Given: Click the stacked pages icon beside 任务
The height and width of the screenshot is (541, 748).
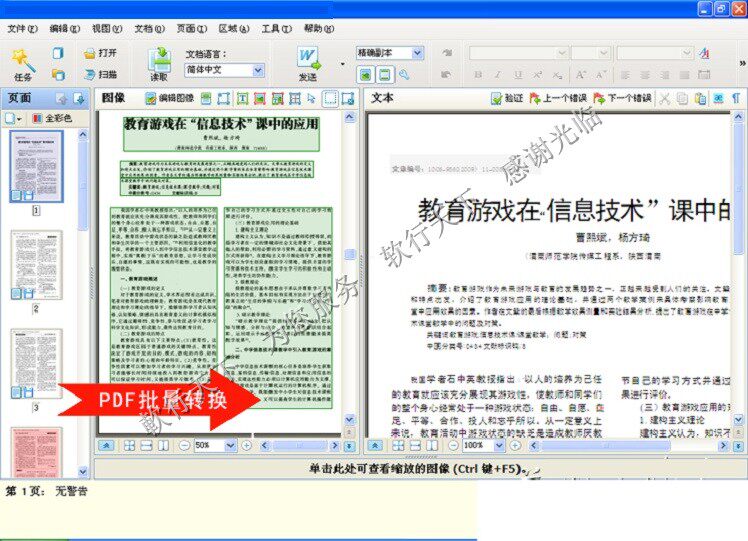Looking at the screenshot, I should (58, 74).
